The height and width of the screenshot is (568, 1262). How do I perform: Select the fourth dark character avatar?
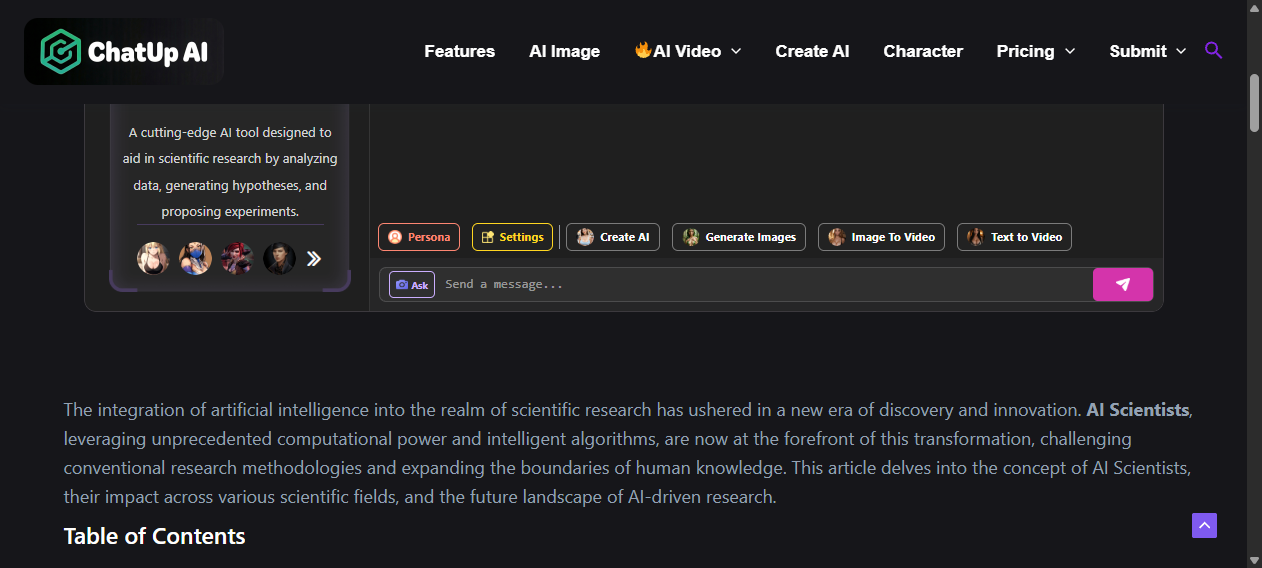pyautogui.click(x=279, y=258)
